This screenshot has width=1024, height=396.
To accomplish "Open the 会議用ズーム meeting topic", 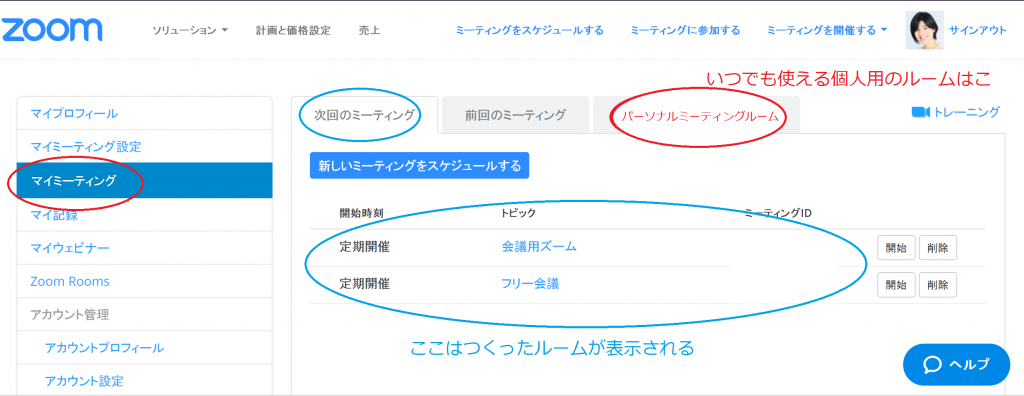I will click(x=539, y=246).
